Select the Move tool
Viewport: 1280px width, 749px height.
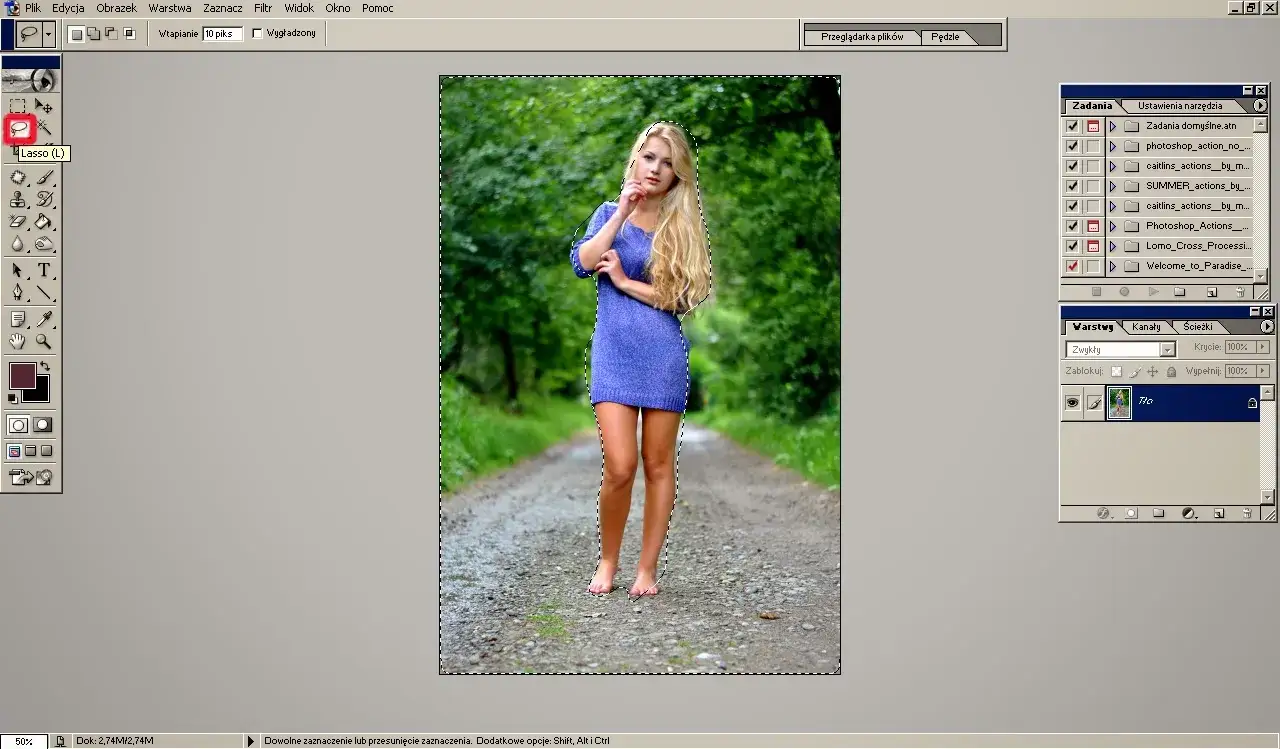44,106
